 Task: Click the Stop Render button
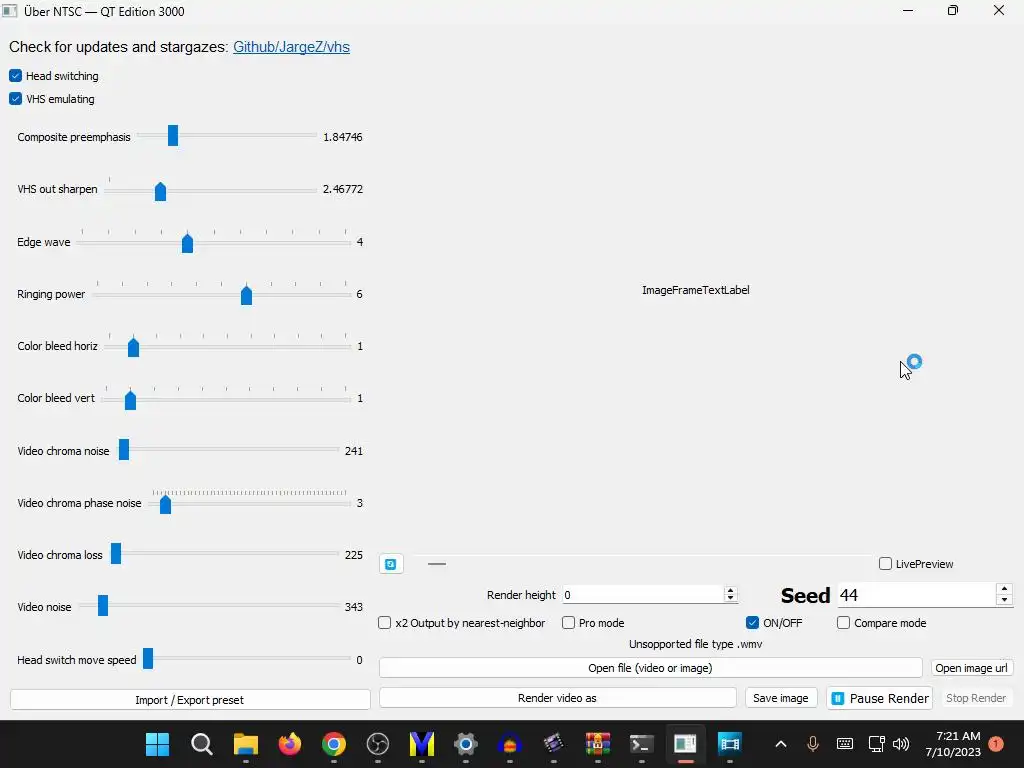(x=976, y=698)
